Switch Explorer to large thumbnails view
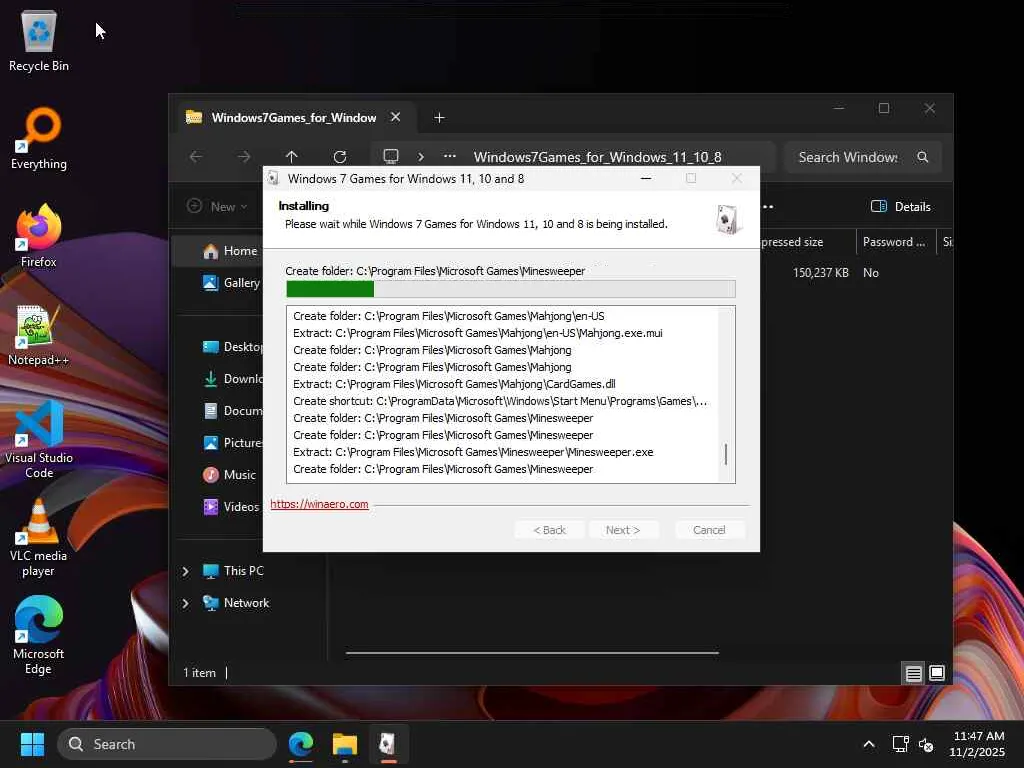 pos(936,673)
